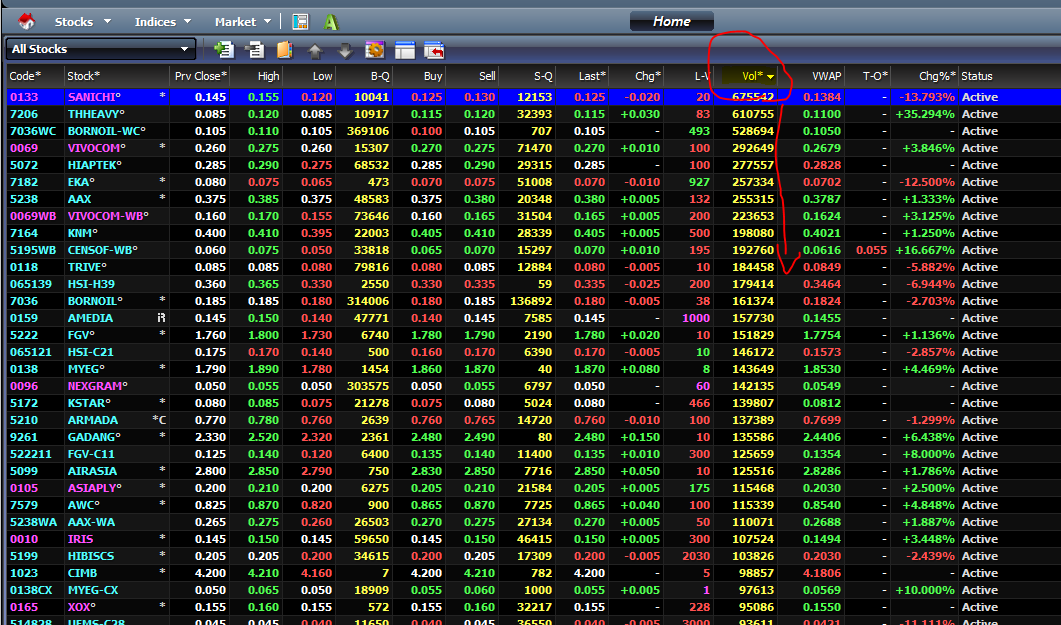Select the AIRASIA stock name

(x=92, y=471)
